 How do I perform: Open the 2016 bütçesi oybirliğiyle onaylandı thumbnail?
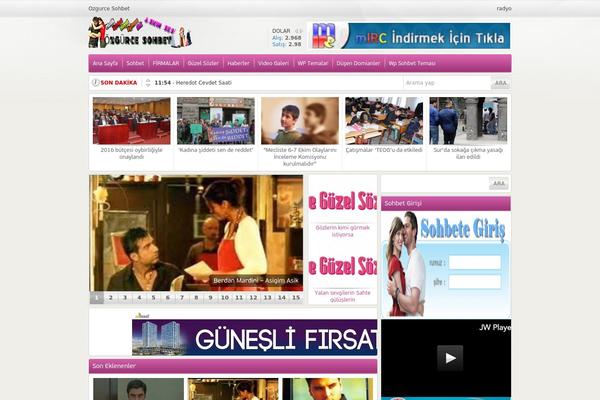point(131,121)
